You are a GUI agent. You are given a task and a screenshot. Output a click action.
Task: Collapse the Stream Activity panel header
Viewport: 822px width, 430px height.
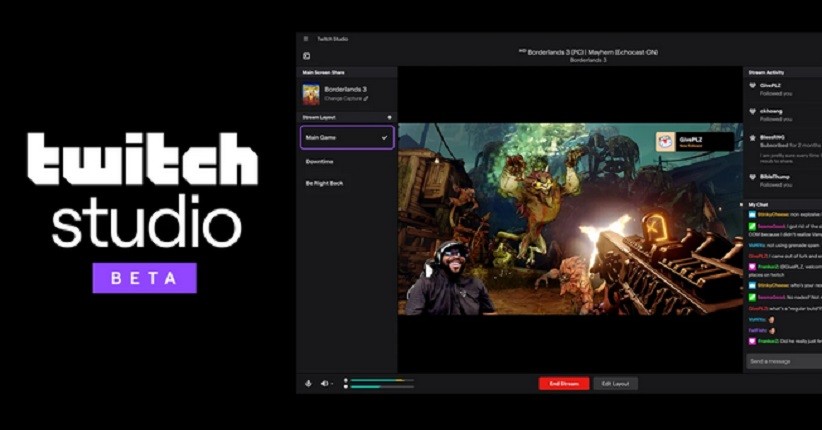point(766,72)
